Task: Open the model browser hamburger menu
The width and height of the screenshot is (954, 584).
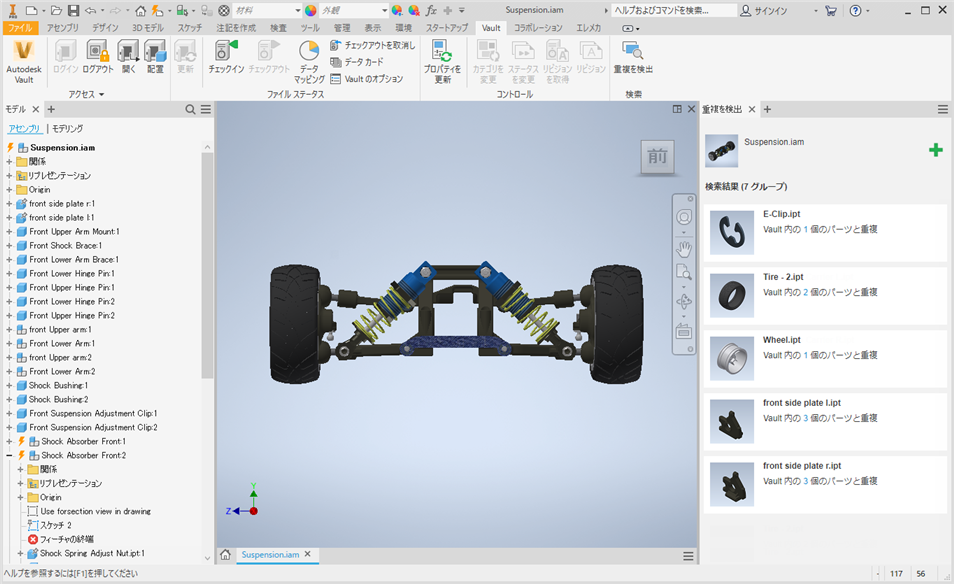Action: click(206, 110)
